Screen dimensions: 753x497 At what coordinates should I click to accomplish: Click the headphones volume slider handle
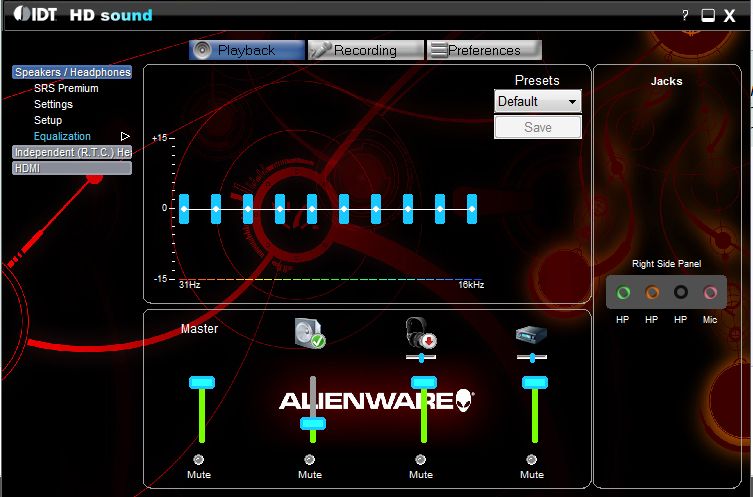(424, 382)
